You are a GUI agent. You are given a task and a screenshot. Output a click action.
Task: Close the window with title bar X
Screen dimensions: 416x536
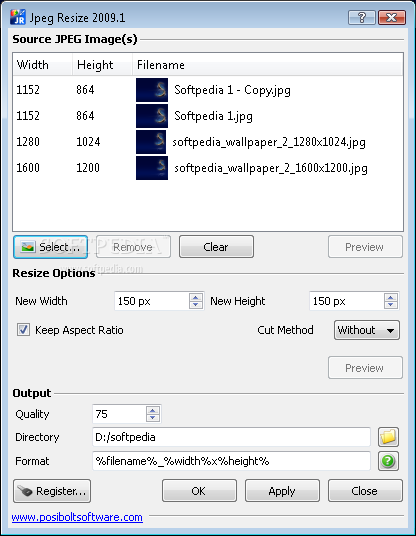392,17
